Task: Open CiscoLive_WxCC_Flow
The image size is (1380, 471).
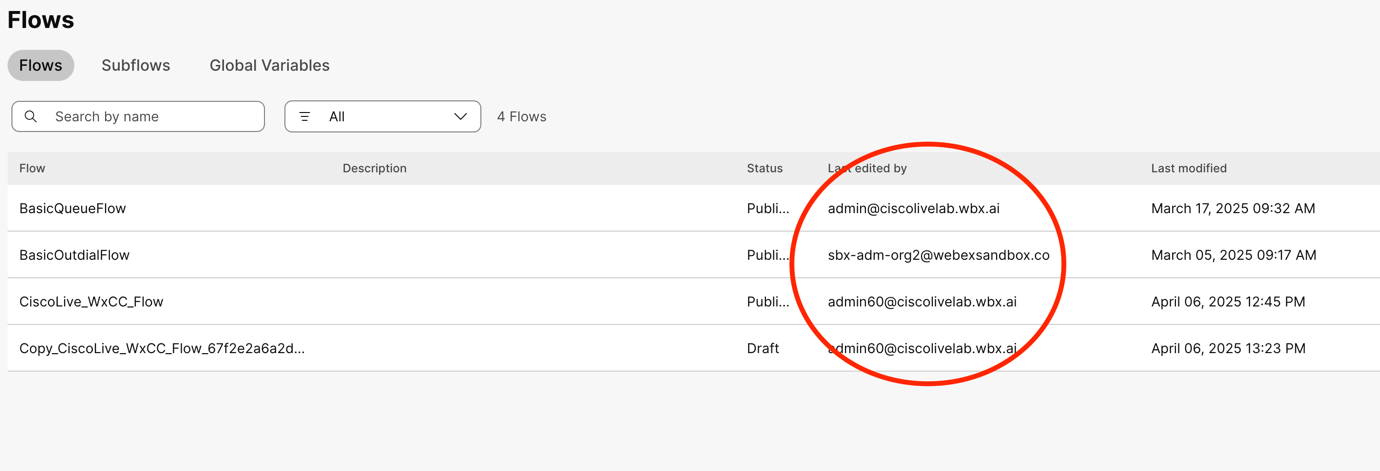Action: 91,301
